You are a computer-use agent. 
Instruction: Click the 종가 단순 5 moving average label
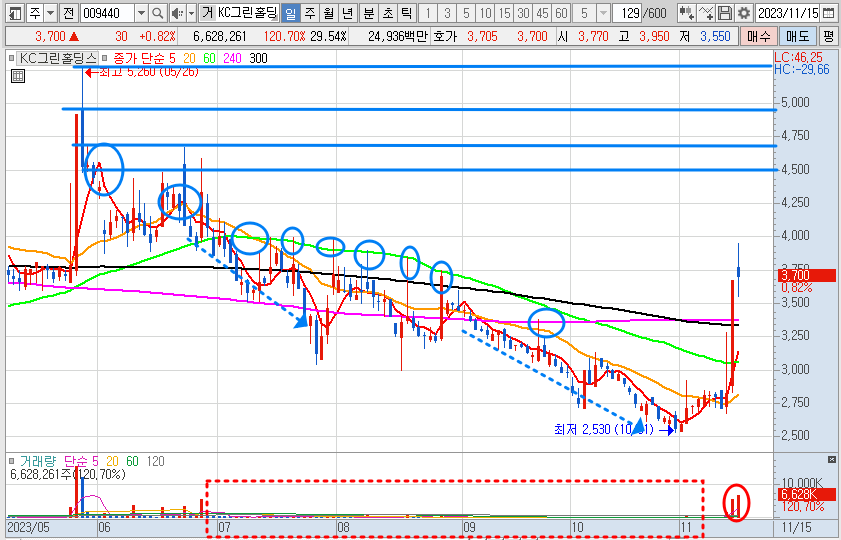[145, 58]
